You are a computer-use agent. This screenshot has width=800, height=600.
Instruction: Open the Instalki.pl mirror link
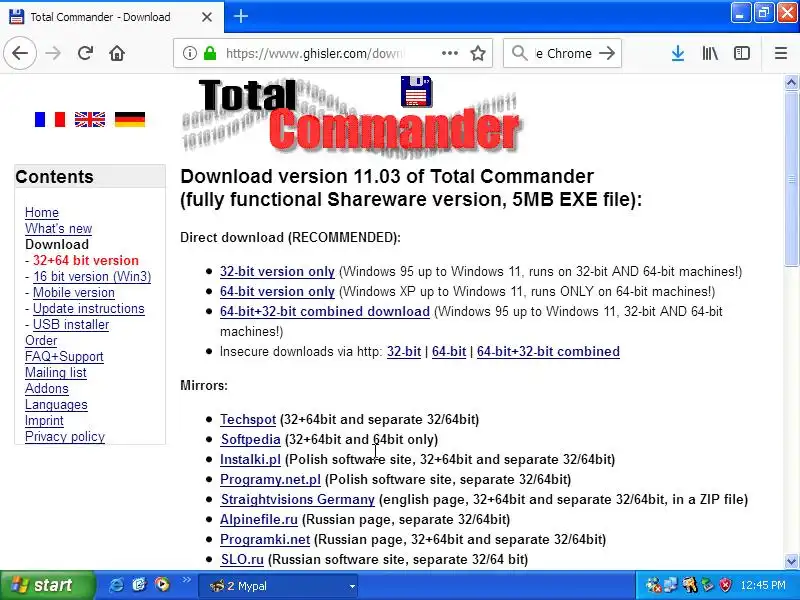point(250,459)
